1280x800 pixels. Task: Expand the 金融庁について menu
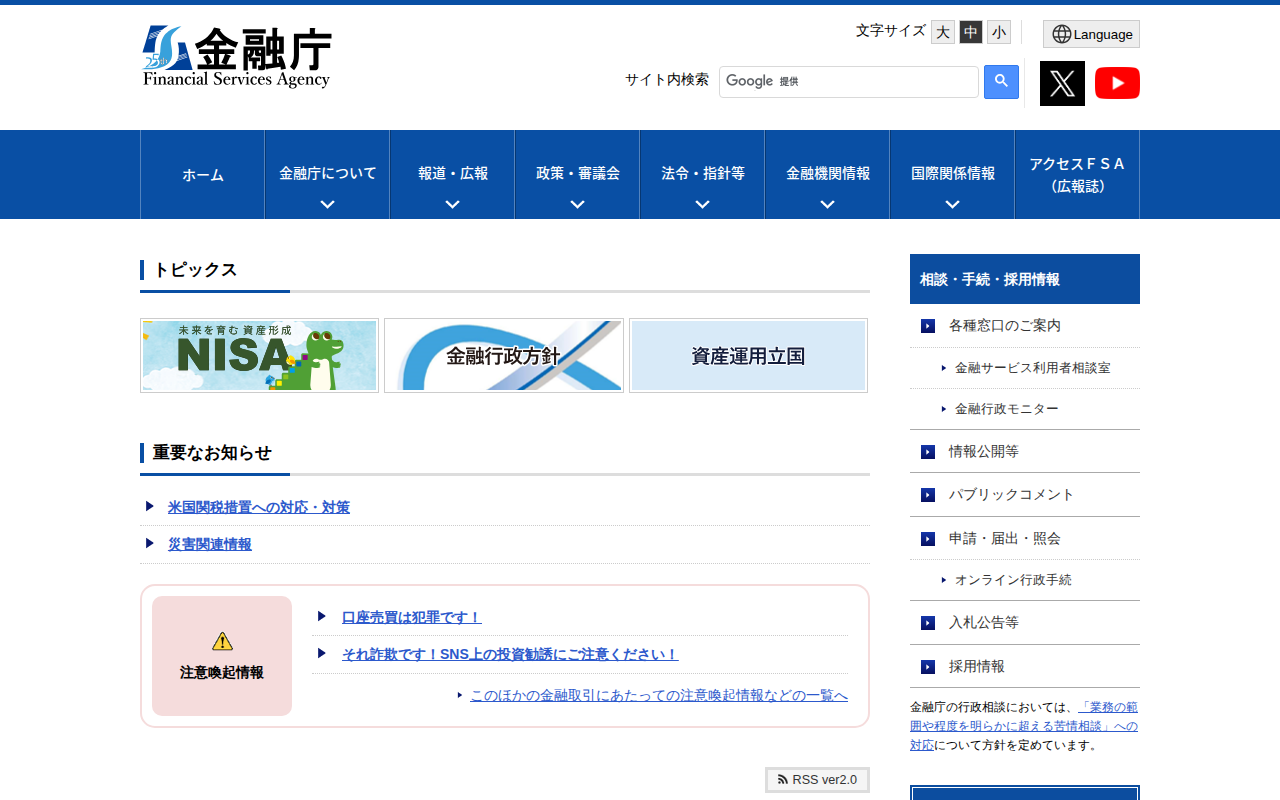tap(327, 175)
